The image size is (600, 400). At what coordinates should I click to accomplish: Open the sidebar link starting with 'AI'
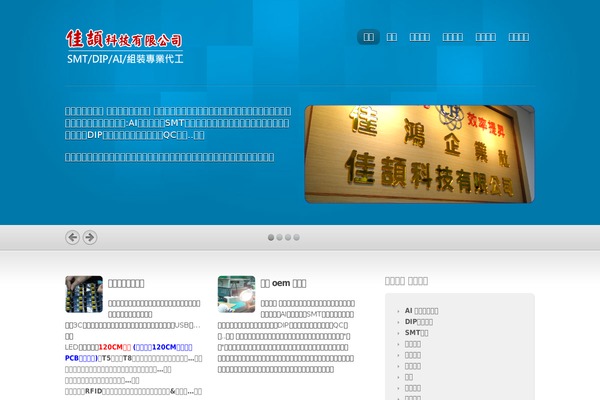point(421,311)
